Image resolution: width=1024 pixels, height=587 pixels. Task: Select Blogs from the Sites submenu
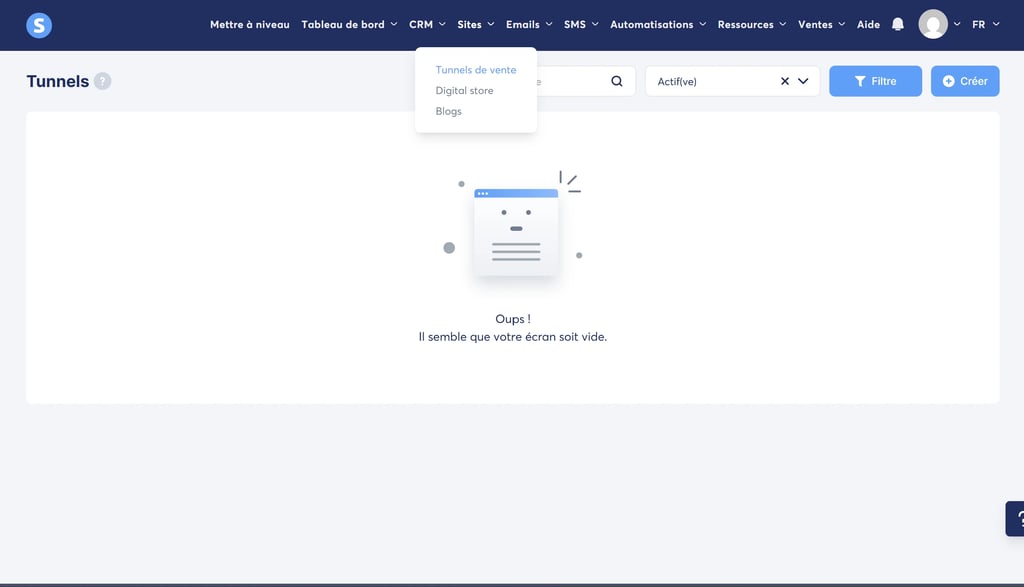pos(449,112)
